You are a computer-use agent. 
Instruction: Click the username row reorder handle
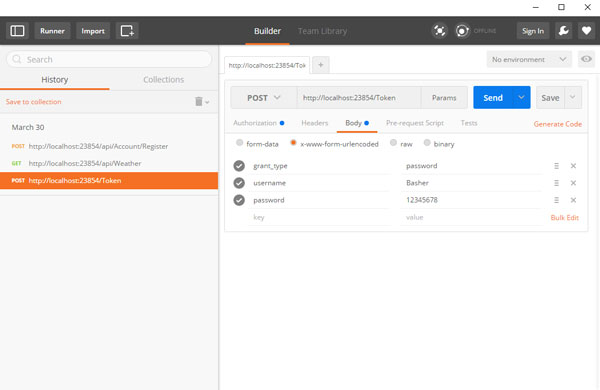click(x=556, y=183)
